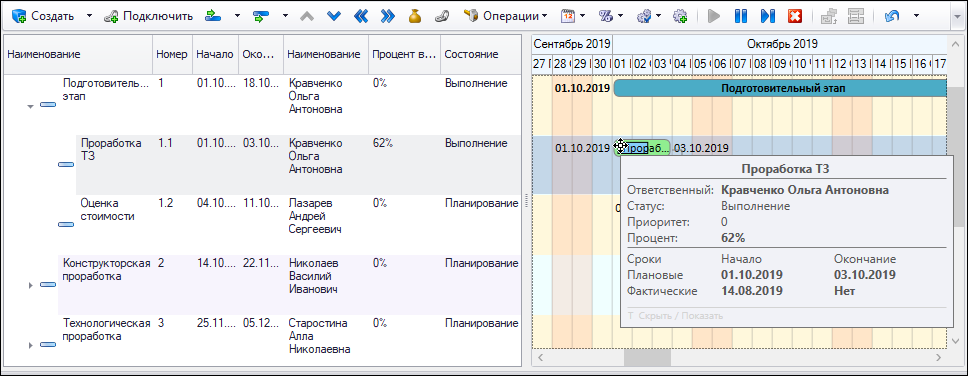Image resolution: width=968 pixels, height=376 pixels.
Task: Open the percent icon's dropdown arrow
Action: tap(620, 17)
